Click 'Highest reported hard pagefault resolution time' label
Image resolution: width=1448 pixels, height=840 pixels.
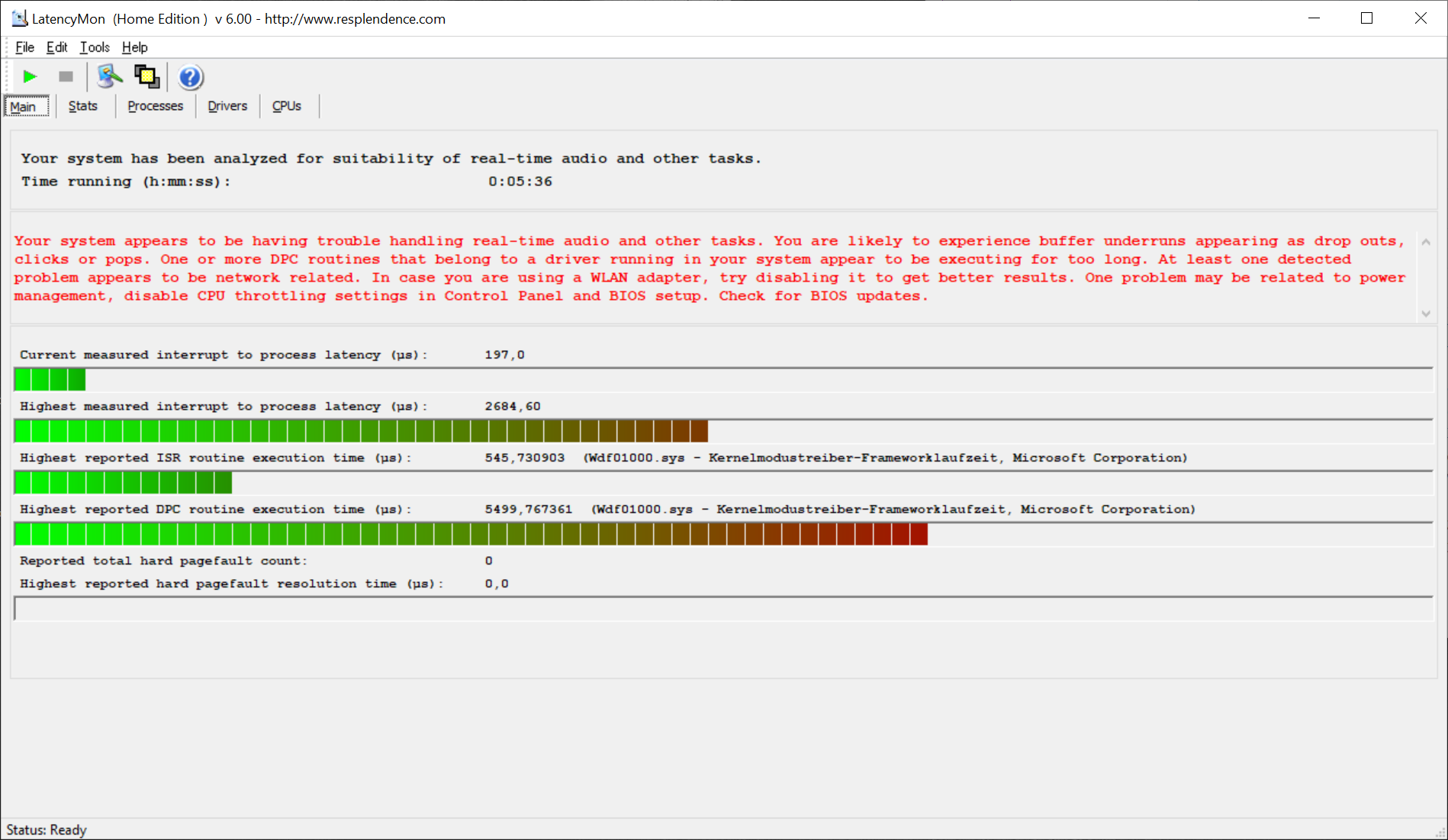click(232, 584)
